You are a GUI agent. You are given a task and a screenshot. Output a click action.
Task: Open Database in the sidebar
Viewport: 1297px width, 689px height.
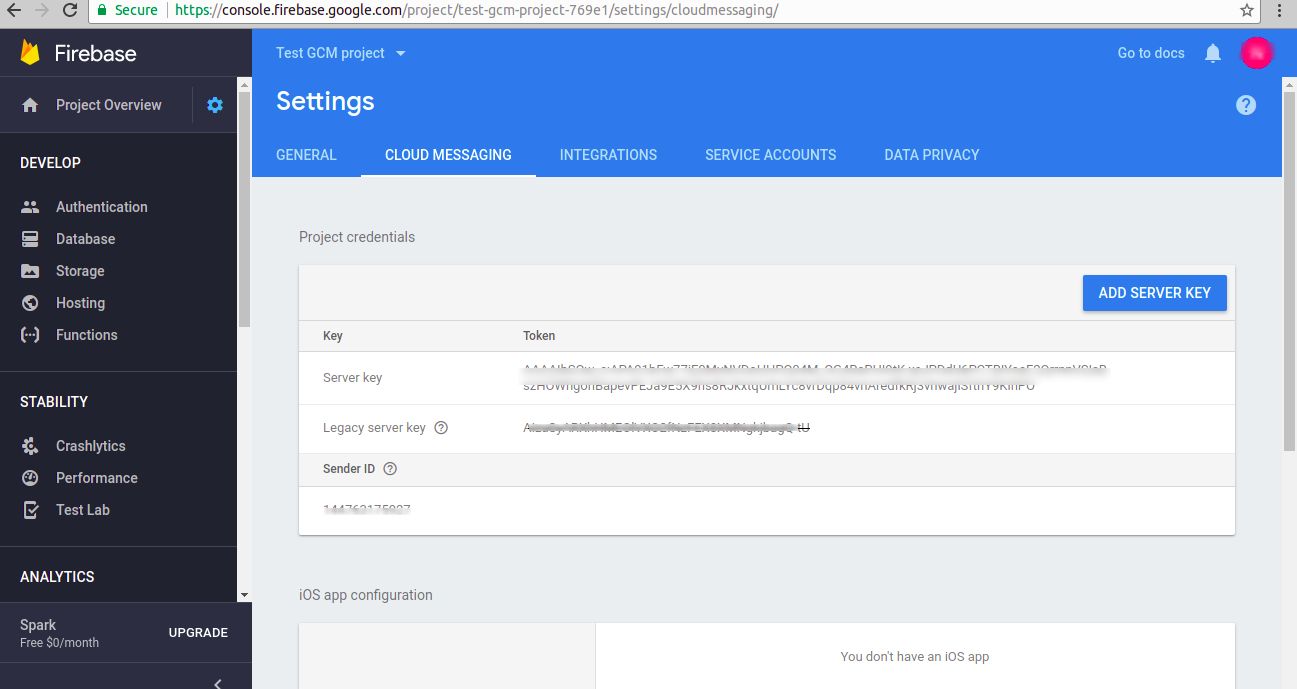tap(86, 239)
